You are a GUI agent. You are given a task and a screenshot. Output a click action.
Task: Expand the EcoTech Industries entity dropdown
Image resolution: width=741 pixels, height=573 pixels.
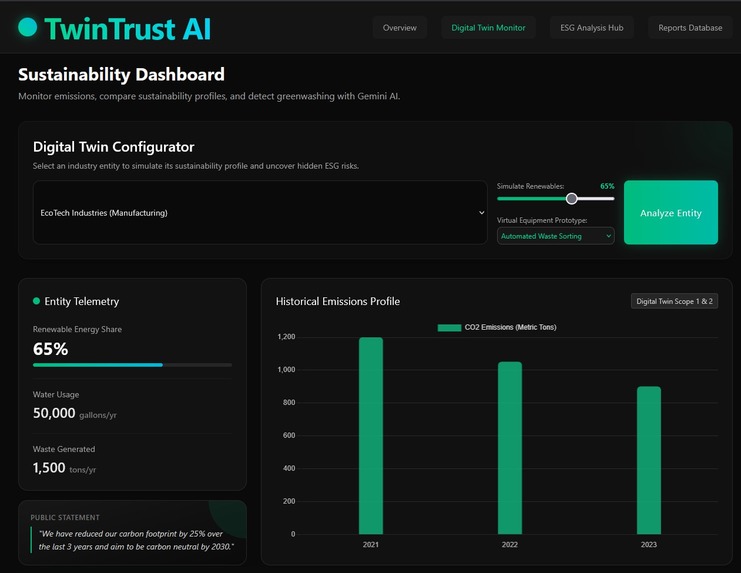click(x=260, y=213)
